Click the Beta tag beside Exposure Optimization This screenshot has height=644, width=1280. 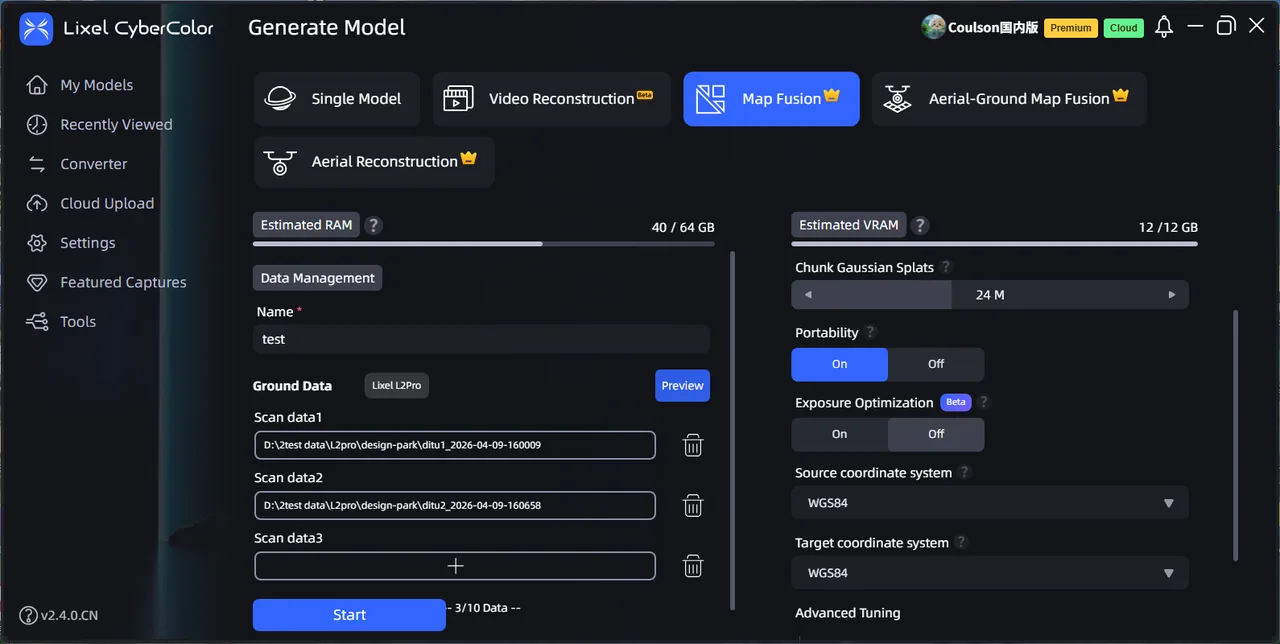[956, 402]
